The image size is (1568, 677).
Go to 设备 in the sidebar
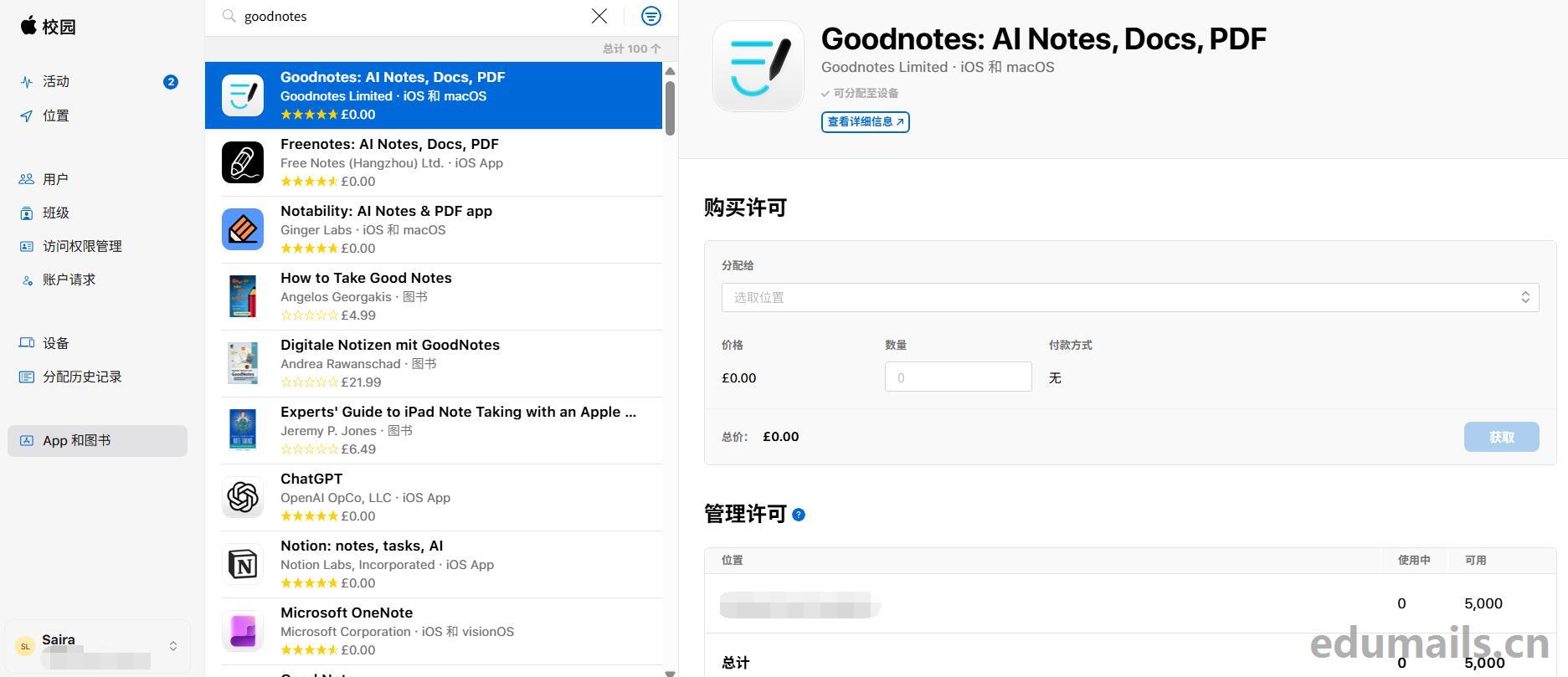(x=56, y=343)
